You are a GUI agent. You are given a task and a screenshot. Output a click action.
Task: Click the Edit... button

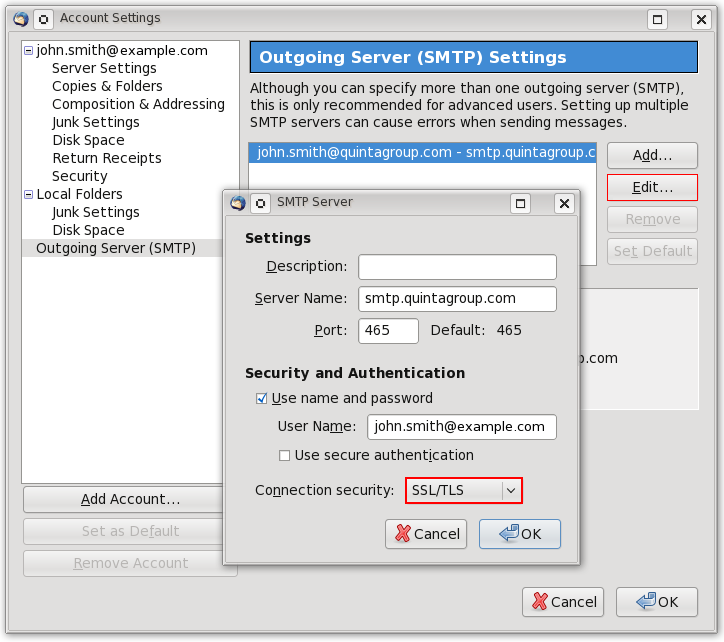pyautogui.click(x=652, y=187)
